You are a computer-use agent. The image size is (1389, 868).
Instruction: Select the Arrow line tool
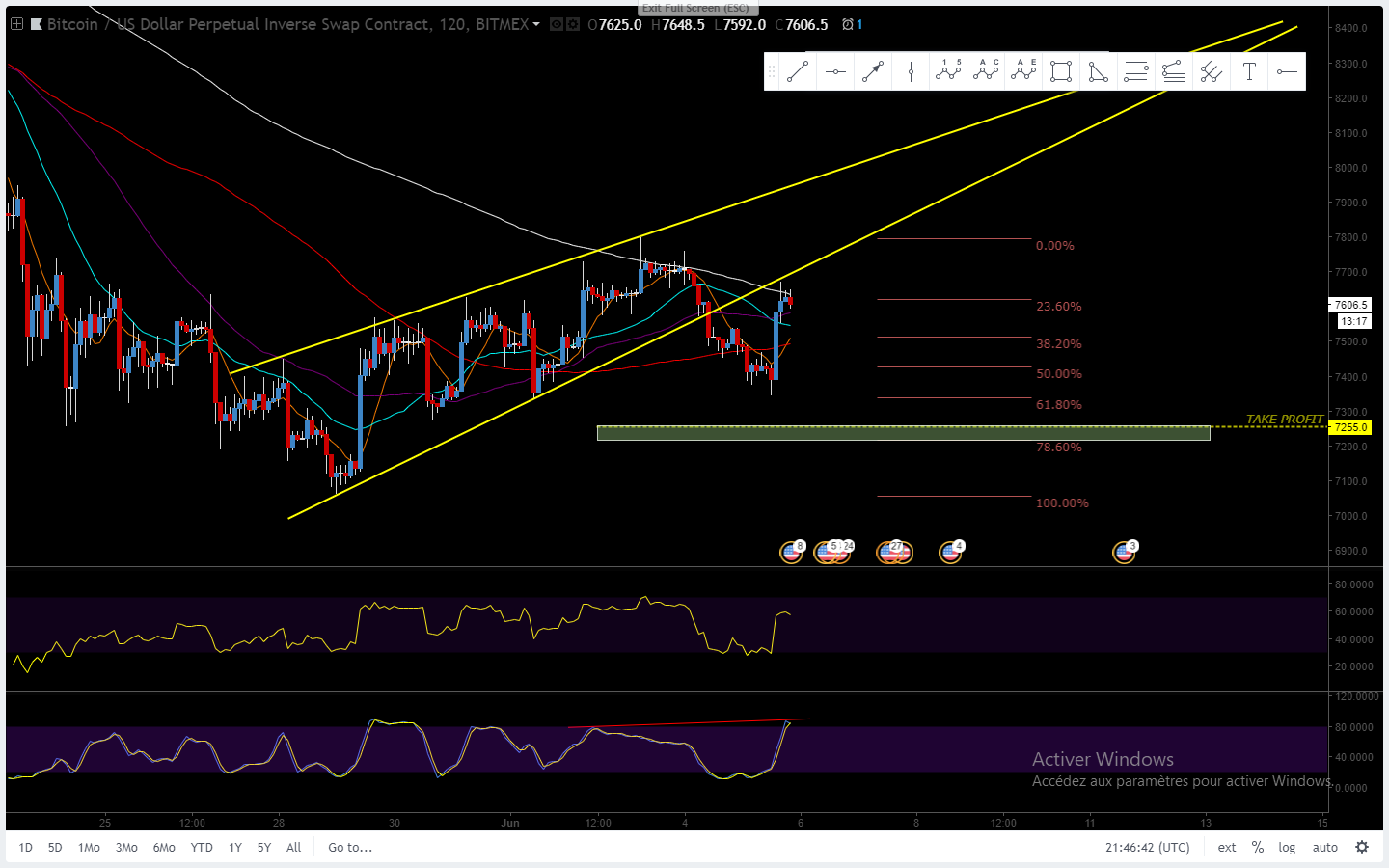click(x=873, y=71)
